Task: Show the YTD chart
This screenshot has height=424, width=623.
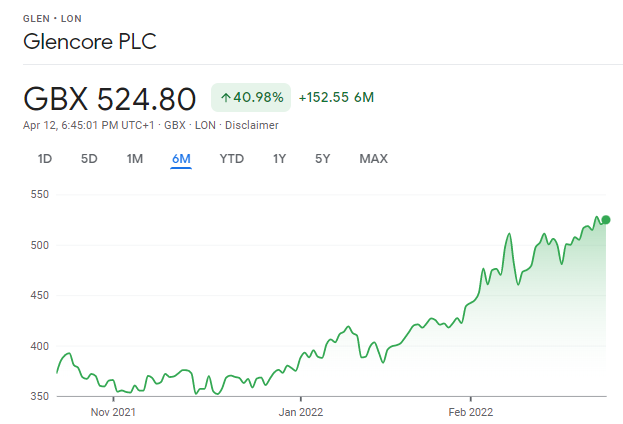Action: [232, 159]
